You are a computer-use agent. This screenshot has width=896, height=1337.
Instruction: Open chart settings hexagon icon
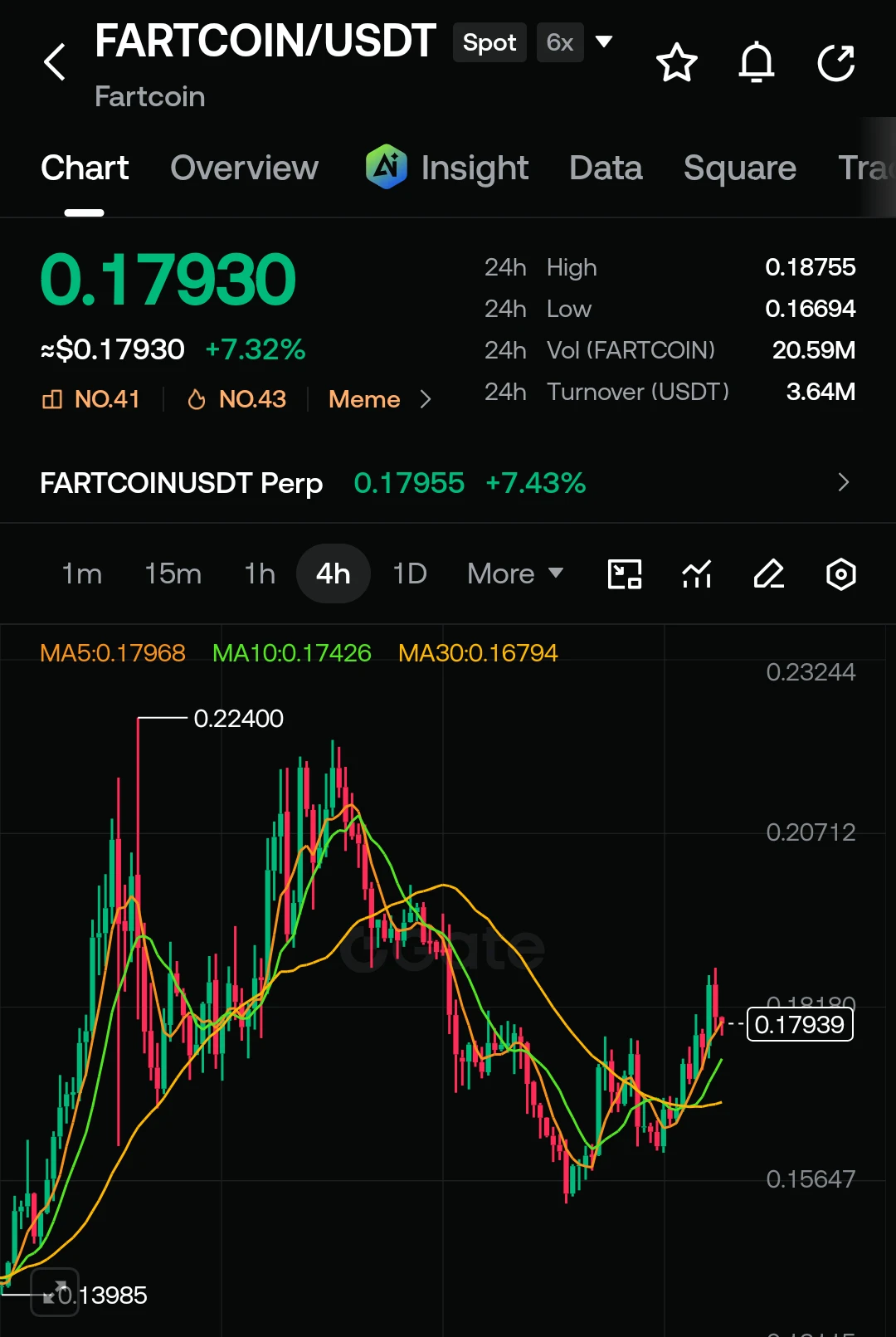click(841, 574)
